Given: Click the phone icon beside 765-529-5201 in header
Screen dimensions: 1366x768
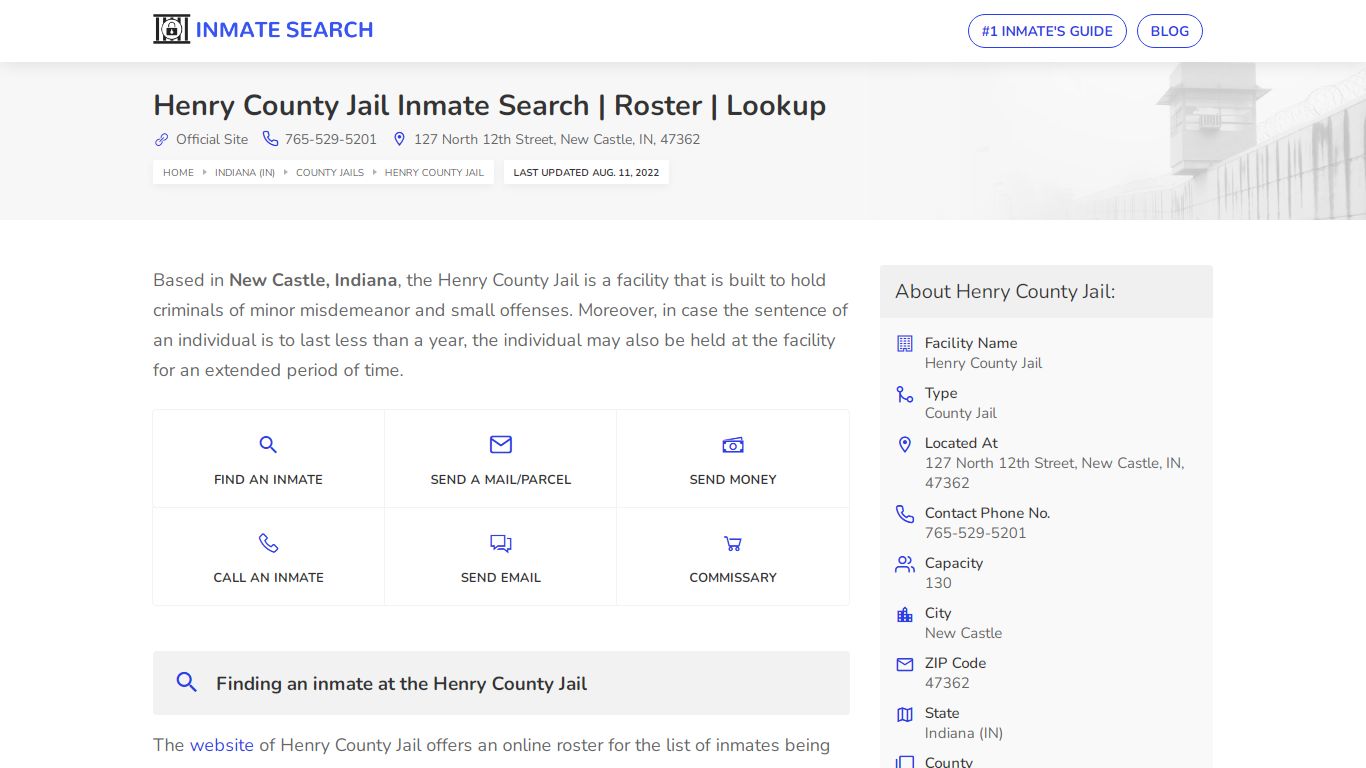Looking at the screenshot, I should [x=270, y=139].
